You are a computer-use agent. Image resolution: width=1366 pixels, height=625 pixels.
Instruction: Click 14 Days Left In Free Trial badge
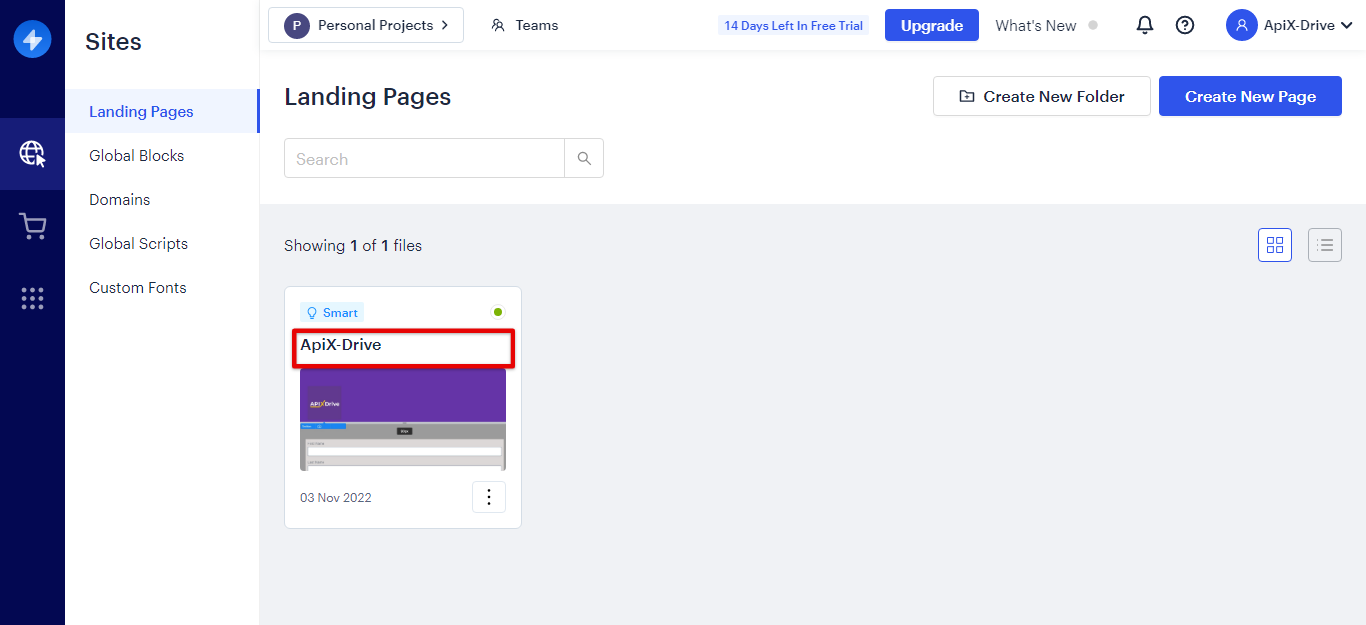coord(793,26)
